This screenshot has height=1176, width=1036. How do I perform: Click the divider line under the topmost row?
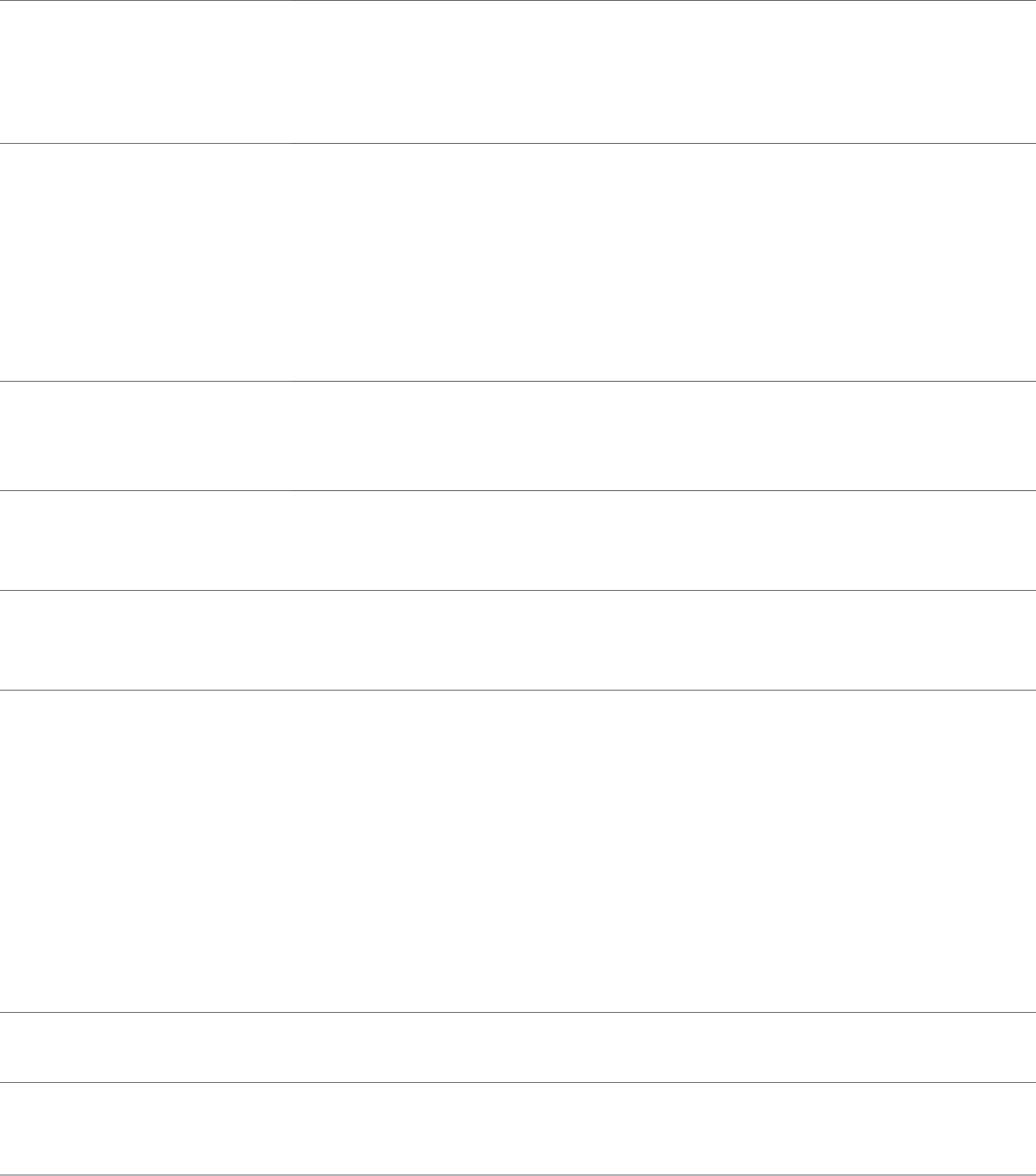tap(518, 143)
